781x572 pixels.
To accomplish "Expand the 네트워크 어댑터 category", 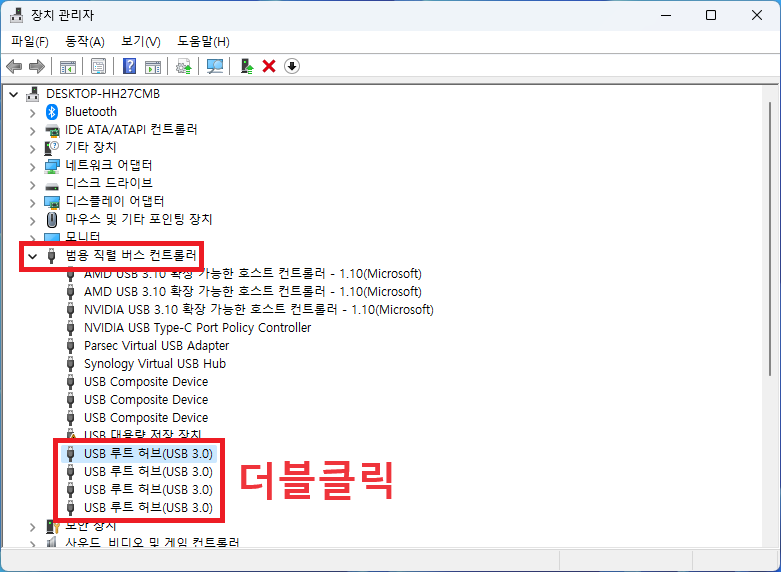I will 32,167.
